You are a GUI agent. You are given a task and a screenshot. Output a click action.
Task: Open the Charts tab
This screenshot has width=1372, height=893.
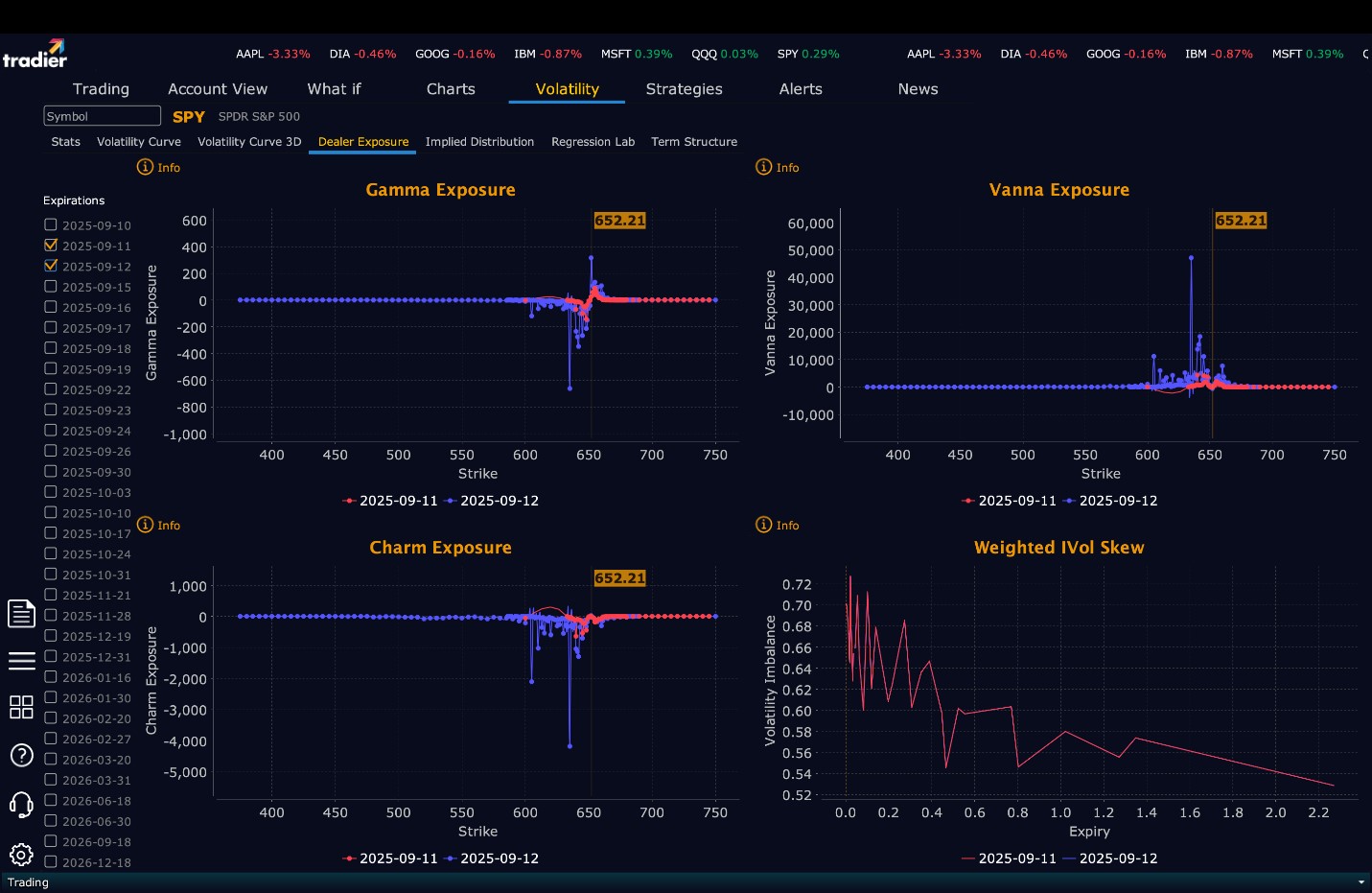451,89
